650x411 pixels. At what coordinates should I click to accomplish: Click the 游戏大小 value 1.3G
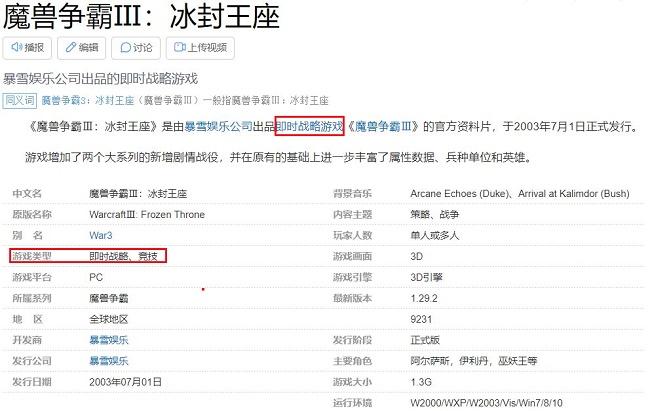[421, 382]
